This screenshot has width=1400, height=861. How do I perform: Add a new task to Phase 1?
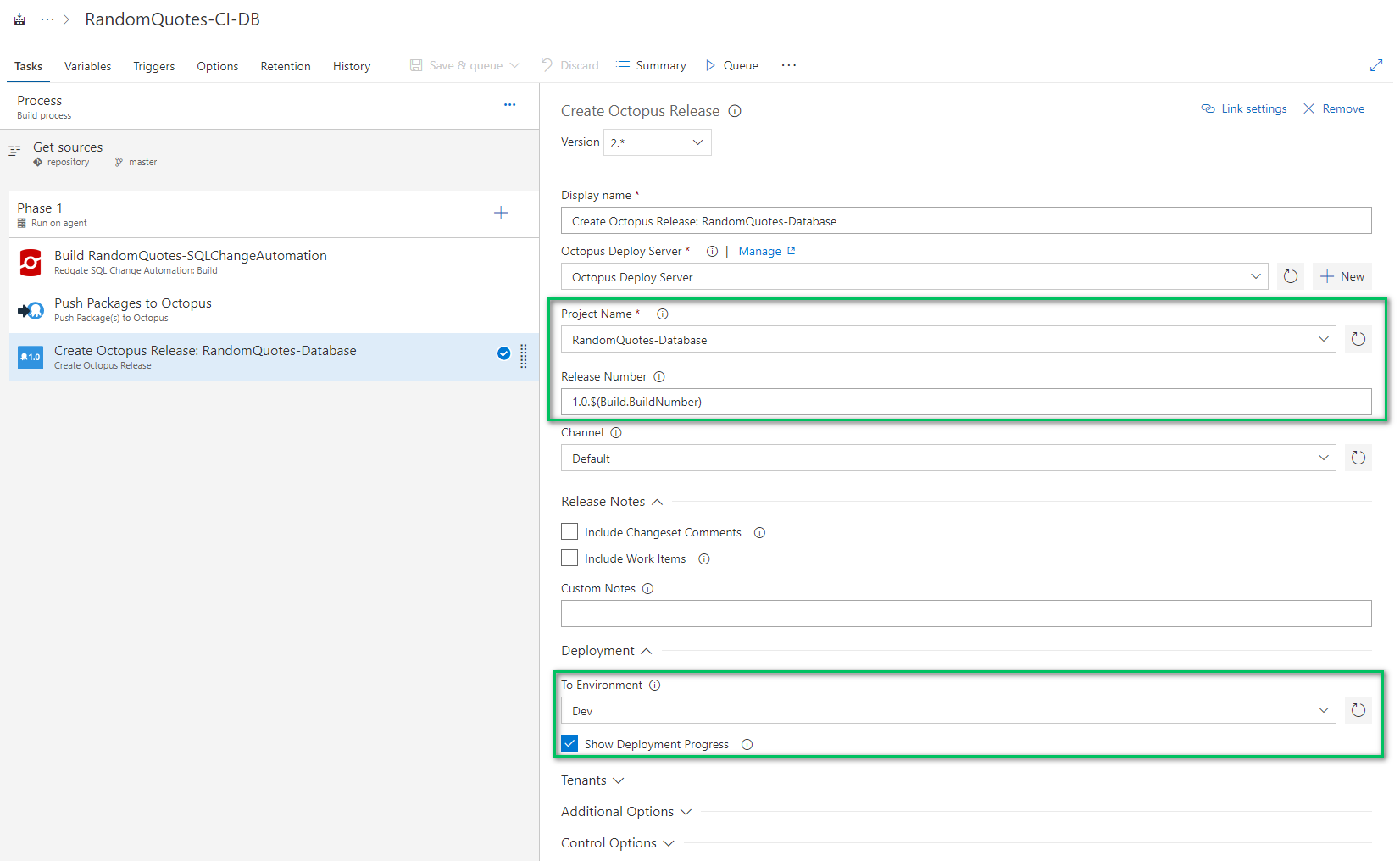coord(501,213)
